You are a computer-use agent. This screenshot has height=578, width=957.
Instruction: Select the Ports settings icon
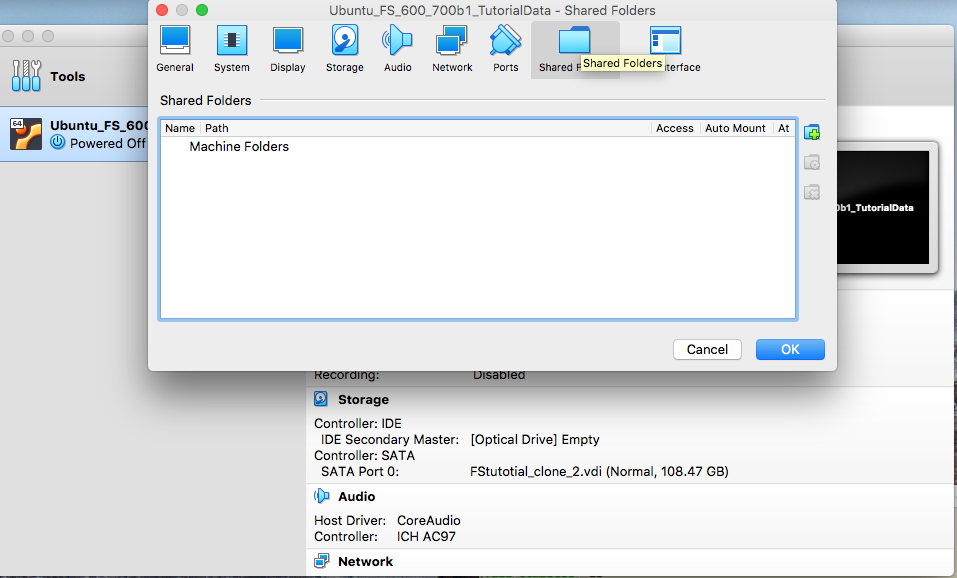(506, 49)
